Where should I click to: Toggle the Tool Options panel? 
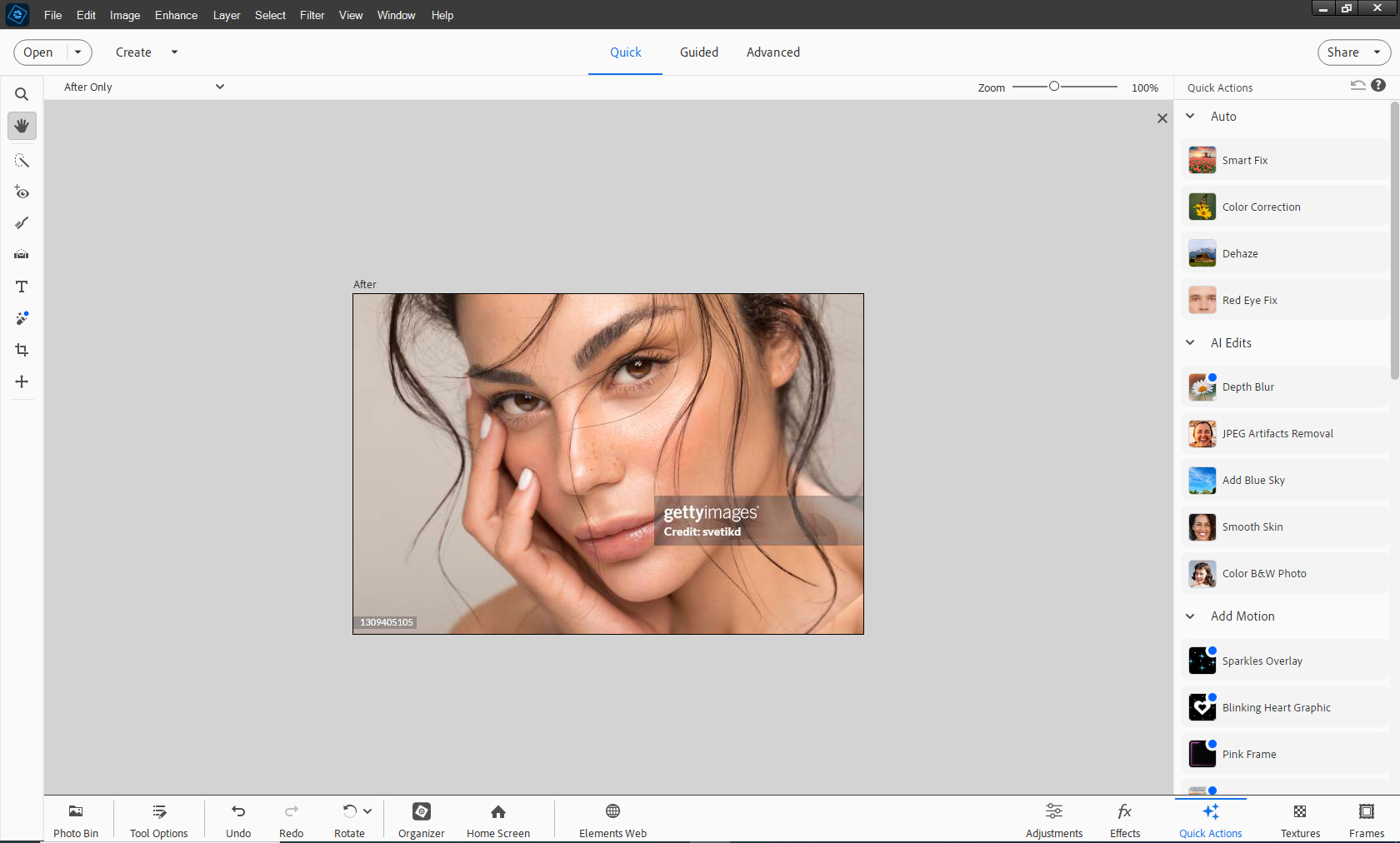[159, 820]
